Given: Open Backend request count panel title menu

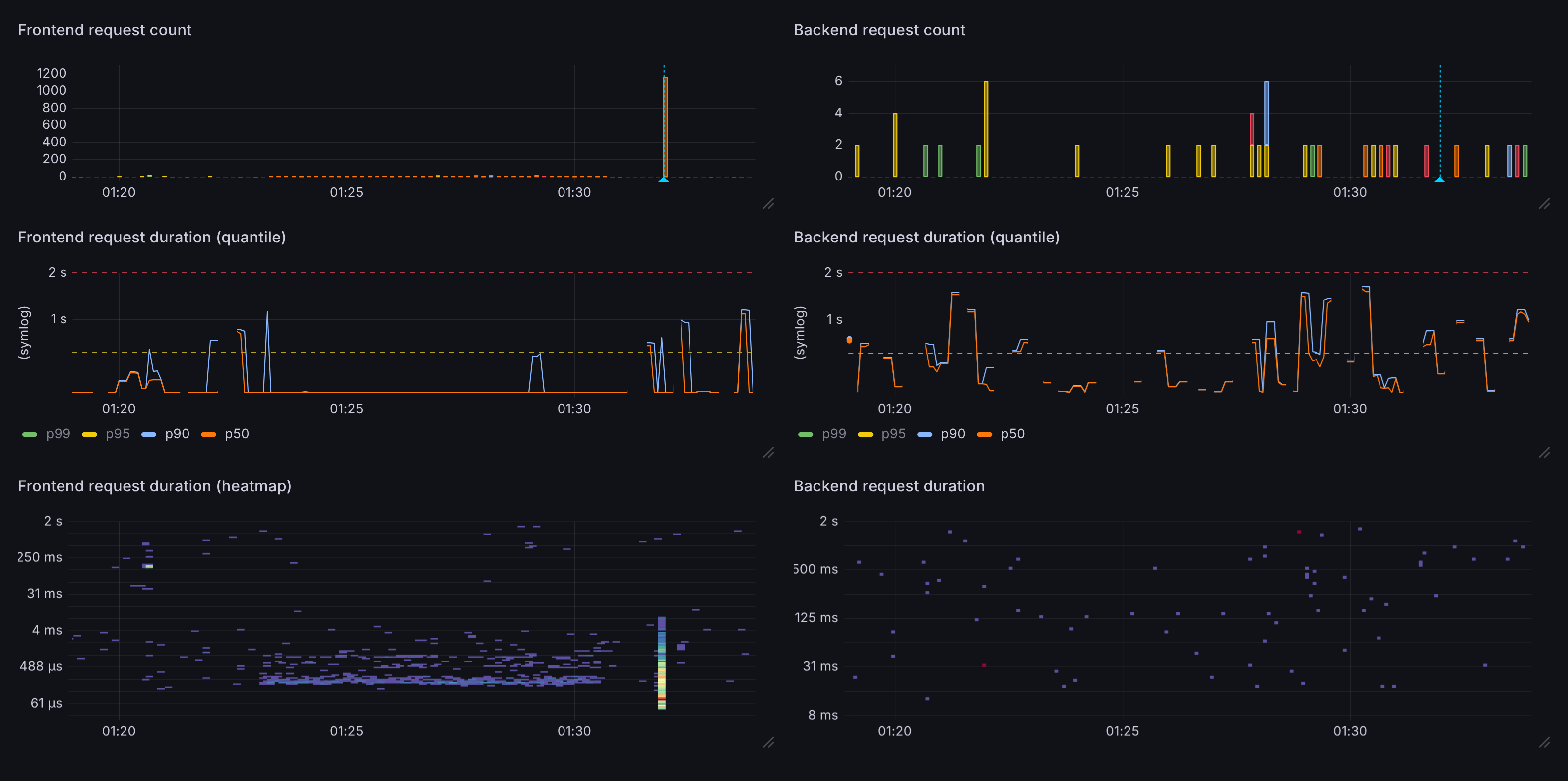Looking at the screenshot, I should click(879, 30).
